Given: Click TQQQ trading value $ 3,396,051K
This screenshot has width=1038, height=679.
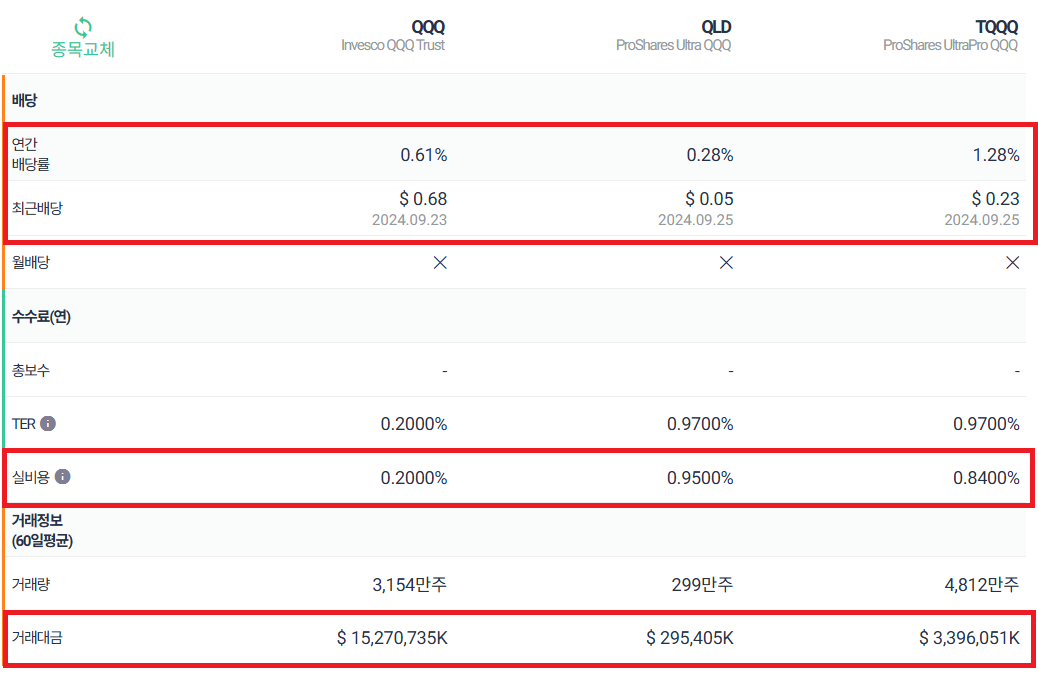Looking at the screenshot, I should [969, 637].
